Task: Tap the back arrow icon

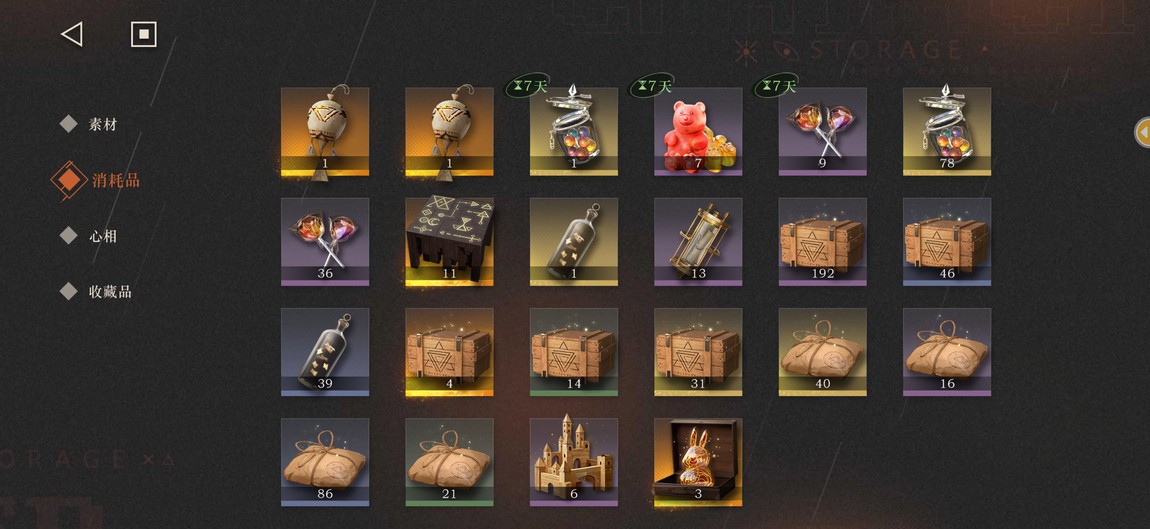Action: pos(71,34)
